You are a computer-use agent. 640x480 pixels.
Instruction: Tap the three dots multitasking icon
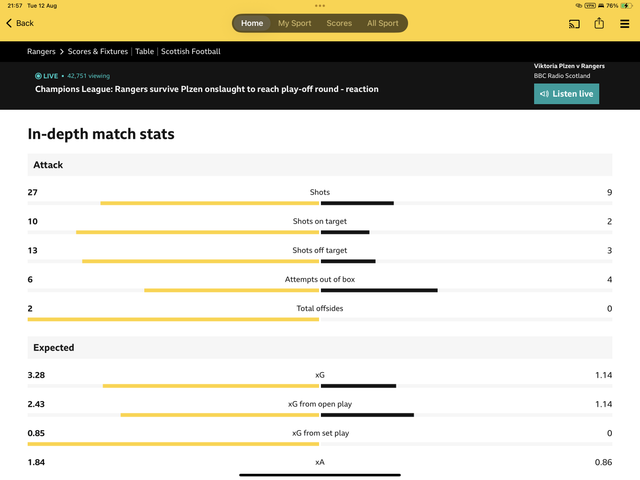click(320, 6)
